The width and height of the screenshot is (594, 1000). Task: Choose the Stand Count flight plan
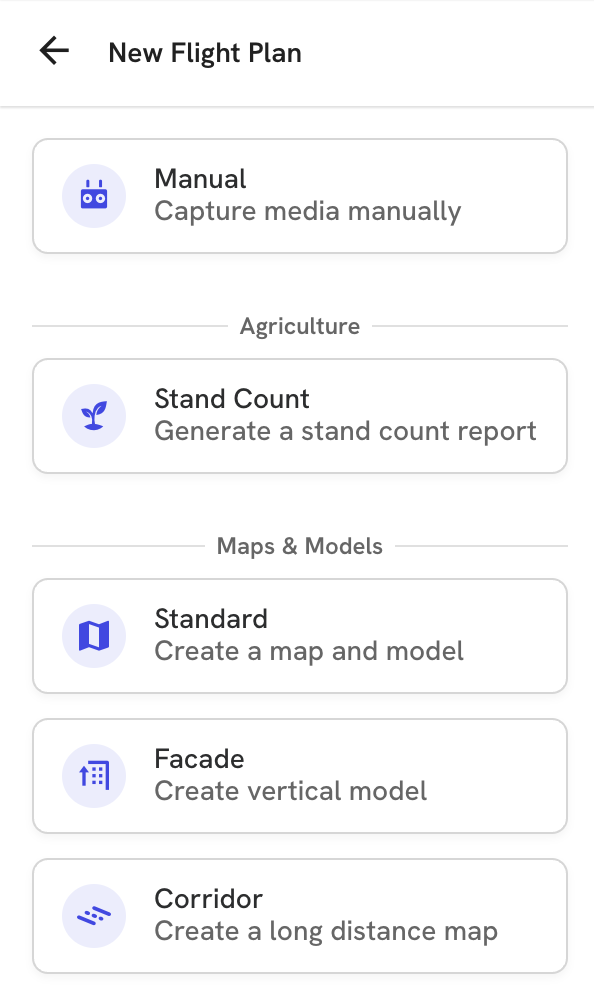(x=300, y=416)
